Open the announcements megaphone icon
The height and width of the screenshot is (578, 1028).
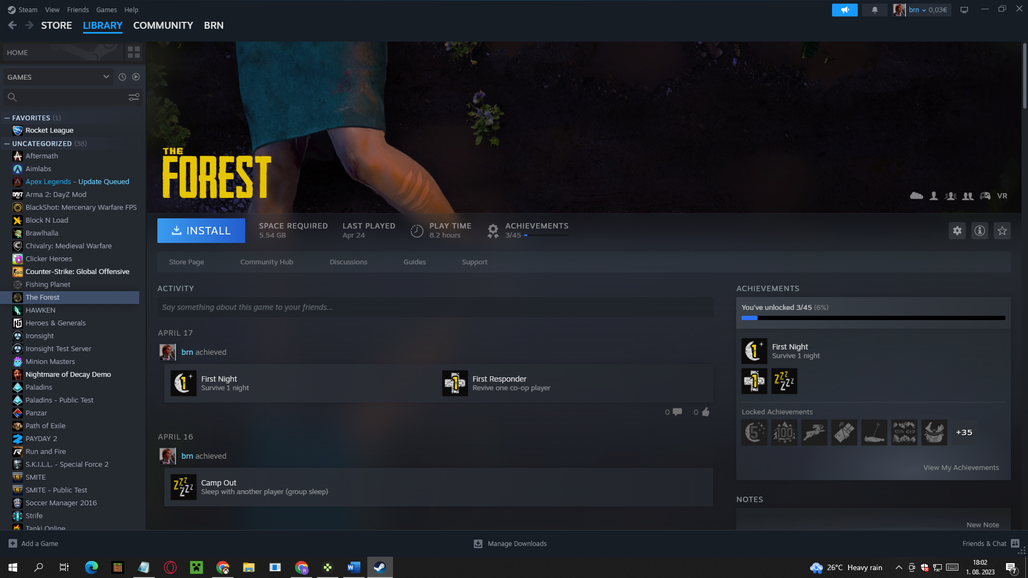[x=844, y=10]
